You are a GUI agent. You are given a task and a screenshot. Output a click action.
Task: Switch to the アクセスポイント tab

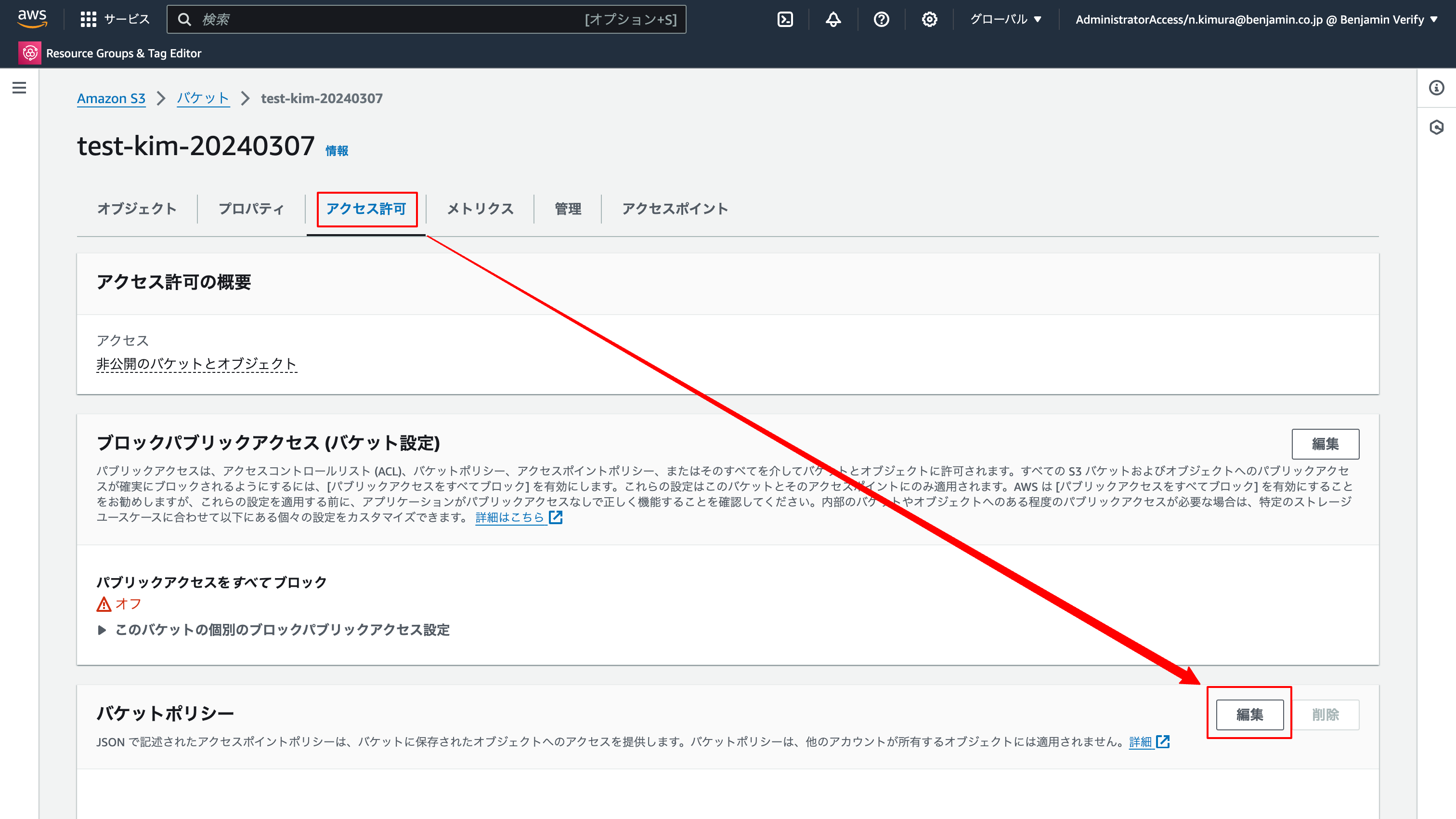click(x=675, y=209)
